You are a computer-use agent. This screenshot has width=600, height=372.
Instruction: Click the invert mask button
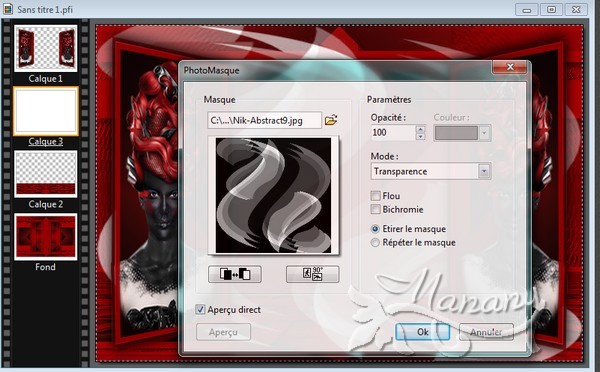235,274
